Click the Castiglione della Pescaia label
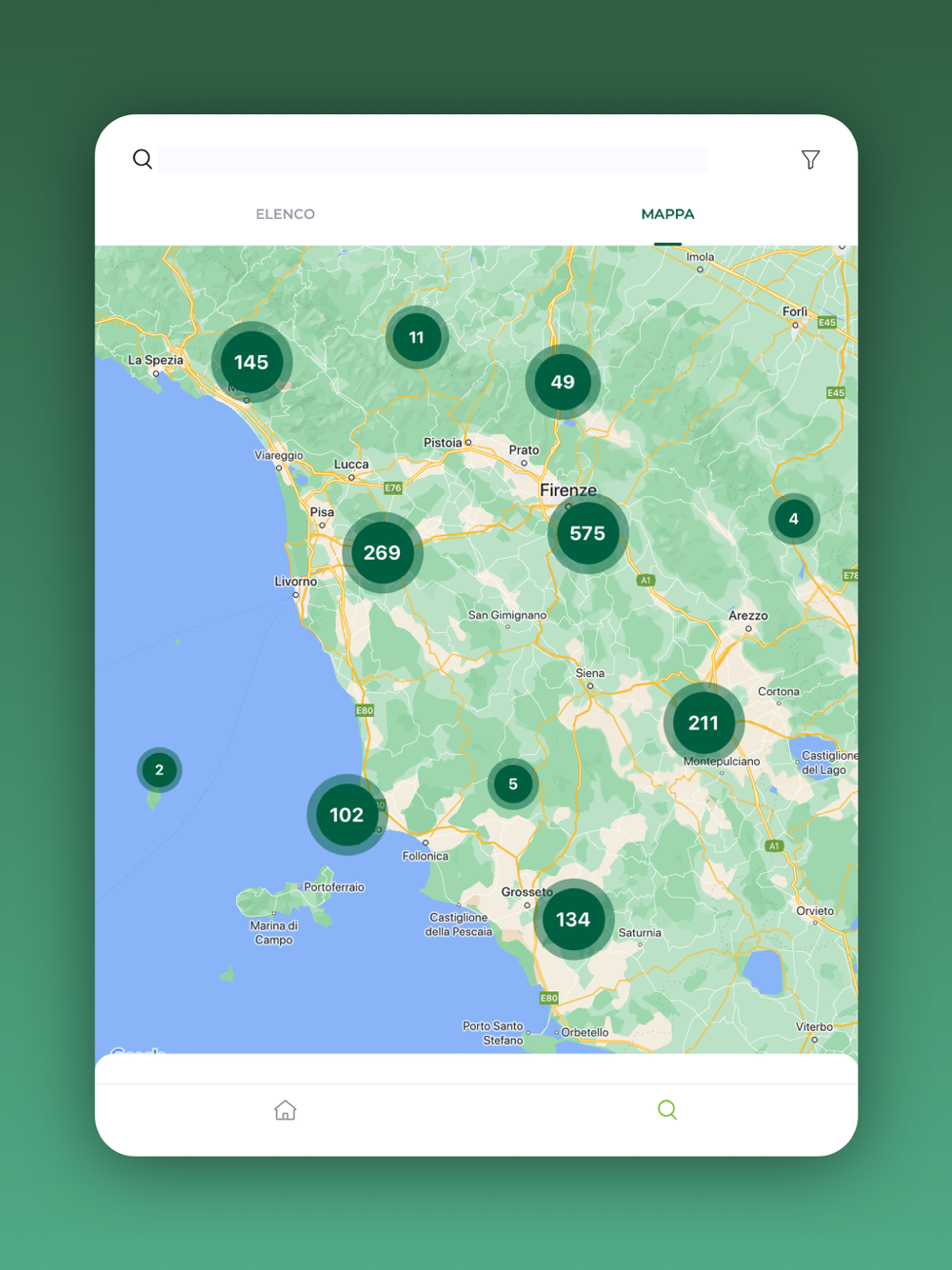This screenshot has height=1270, width=952. (459, 924)
